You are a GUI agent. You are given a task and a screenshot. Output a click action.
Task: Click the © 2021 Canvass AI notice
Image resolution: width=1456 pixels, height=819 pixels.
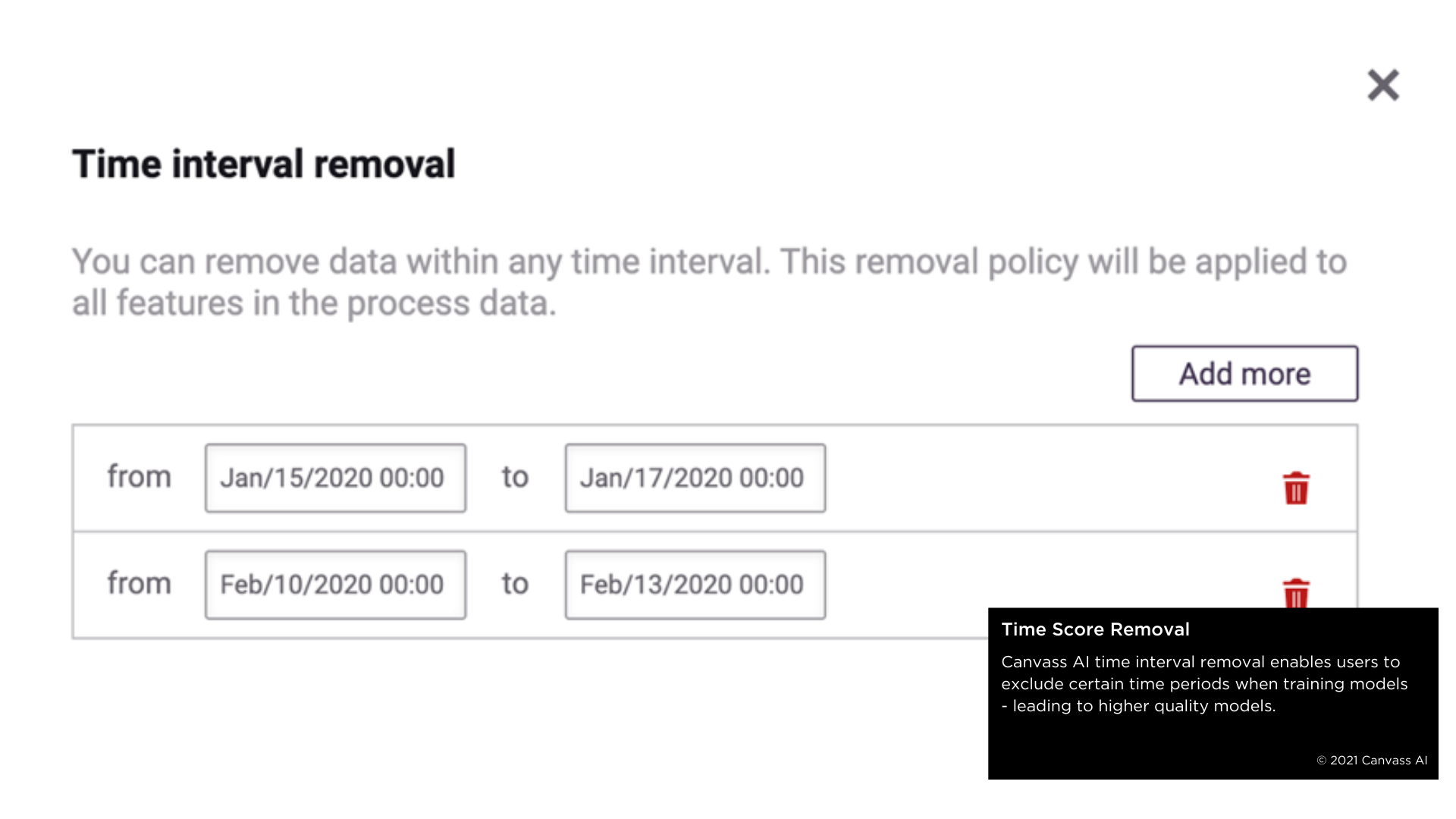[x=1372, y=761]
